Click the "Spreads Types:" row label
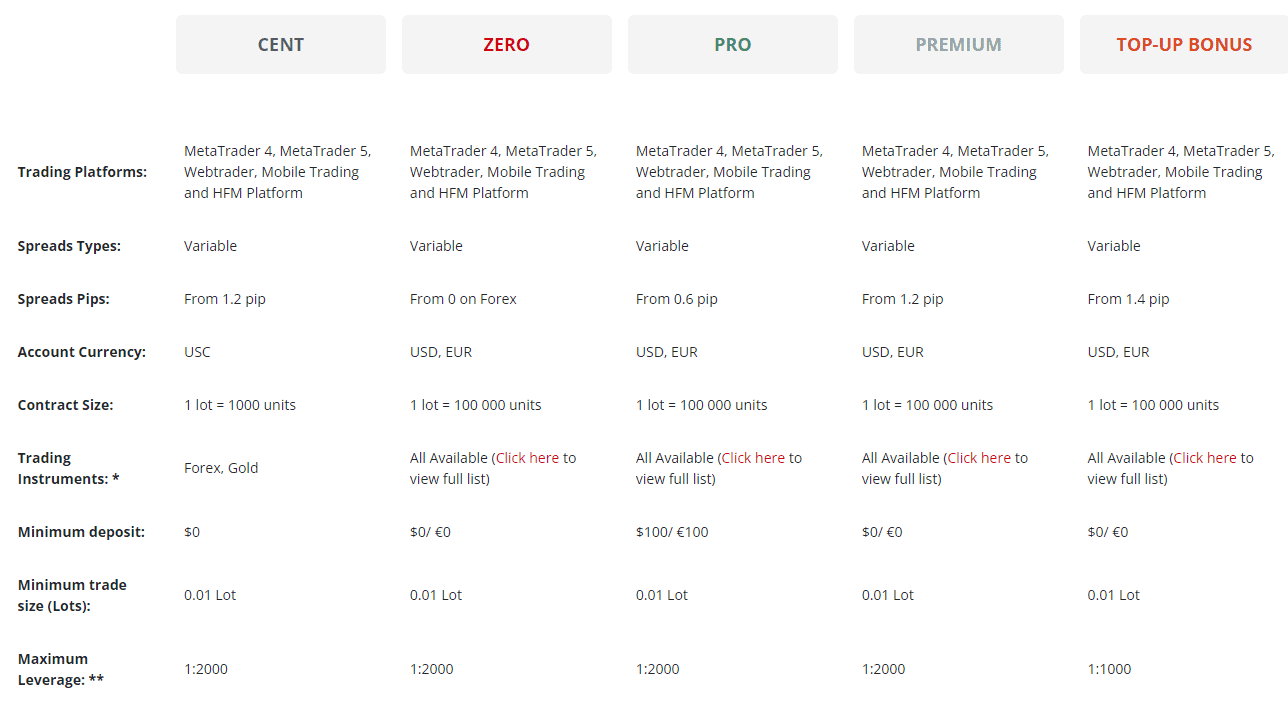 69,246
